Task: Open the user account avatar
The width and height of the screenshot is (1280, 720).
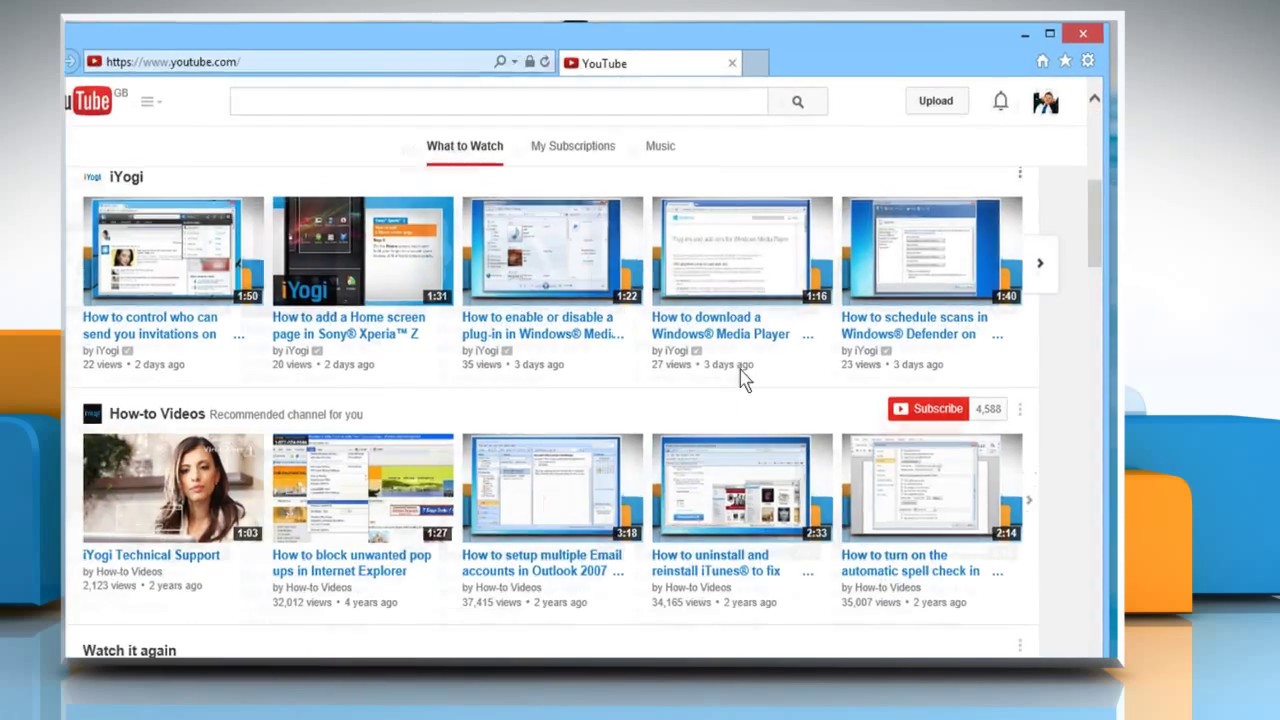Action: [1045, 102]
